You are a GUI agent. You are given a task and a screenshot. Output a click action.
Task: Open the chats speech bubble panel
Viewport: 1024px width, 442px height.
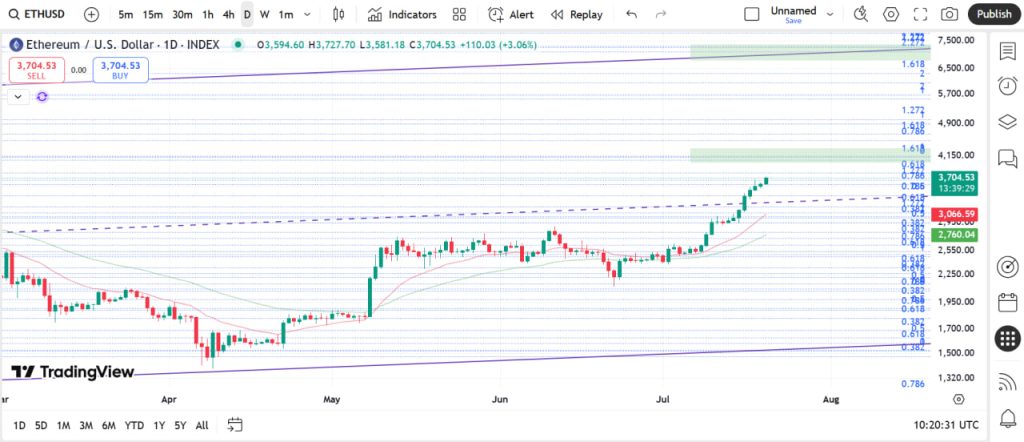(1007, 158)
